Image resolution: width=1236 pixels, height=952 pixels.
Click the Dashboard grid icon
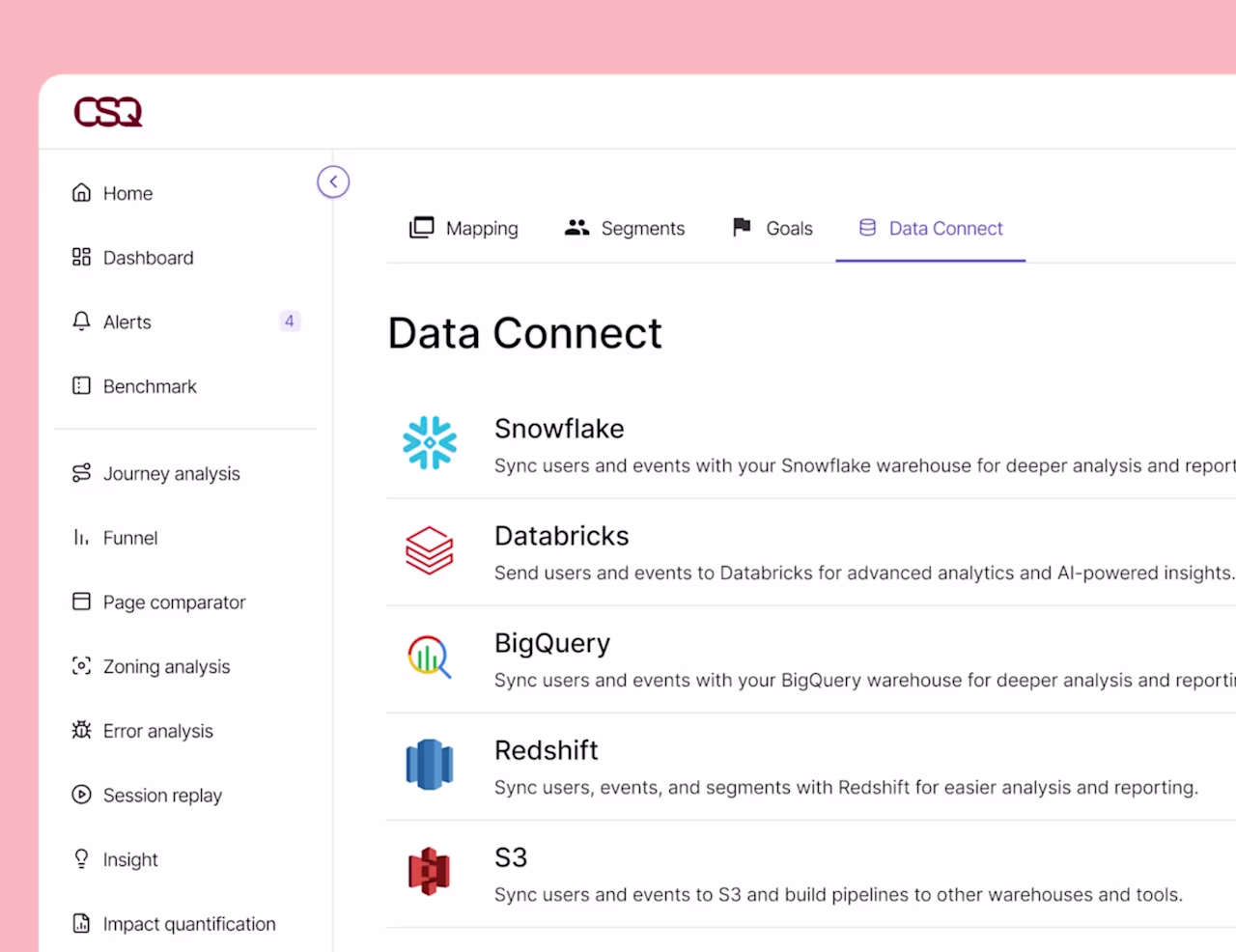[x=81, y=257]
